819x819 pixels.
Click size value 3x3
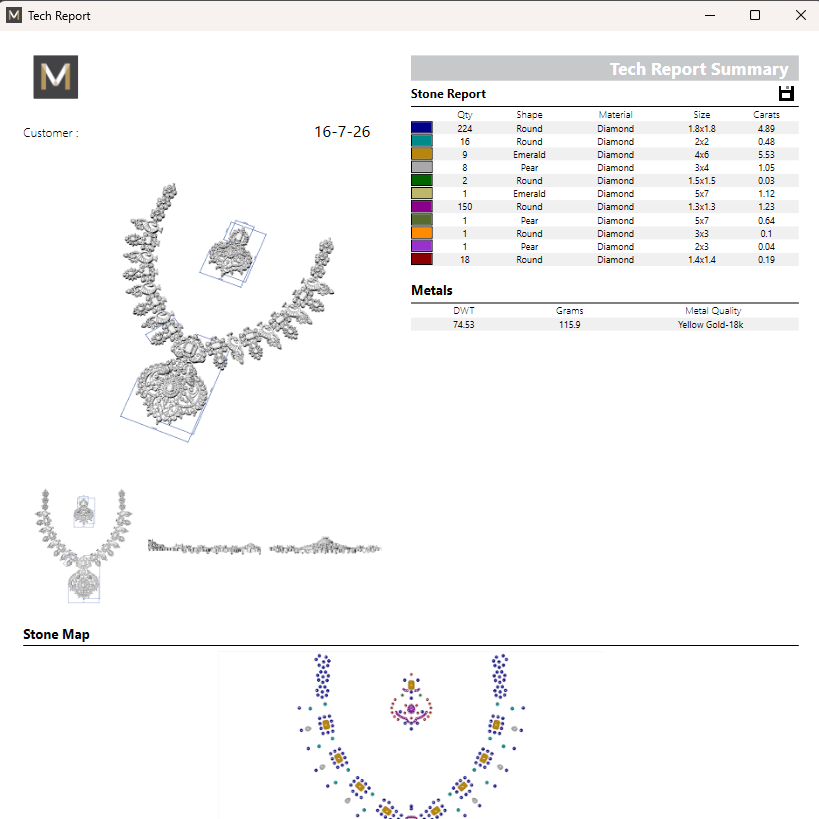coord(701,233)
